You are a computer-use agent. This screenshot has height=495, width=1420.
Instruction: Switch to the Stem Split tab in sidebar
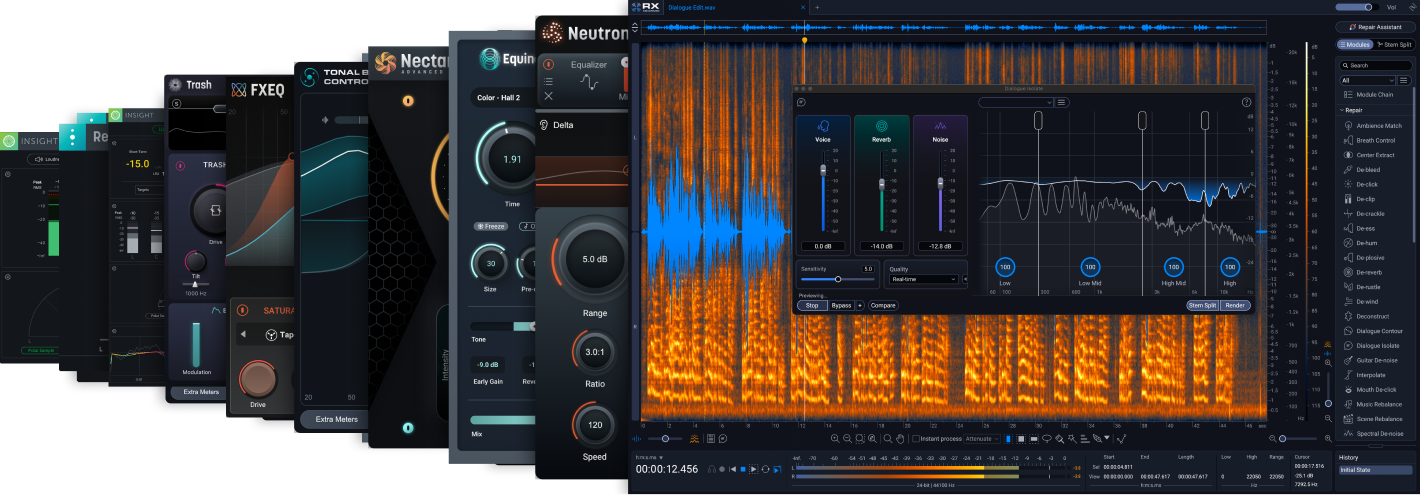coord(1395,44)
